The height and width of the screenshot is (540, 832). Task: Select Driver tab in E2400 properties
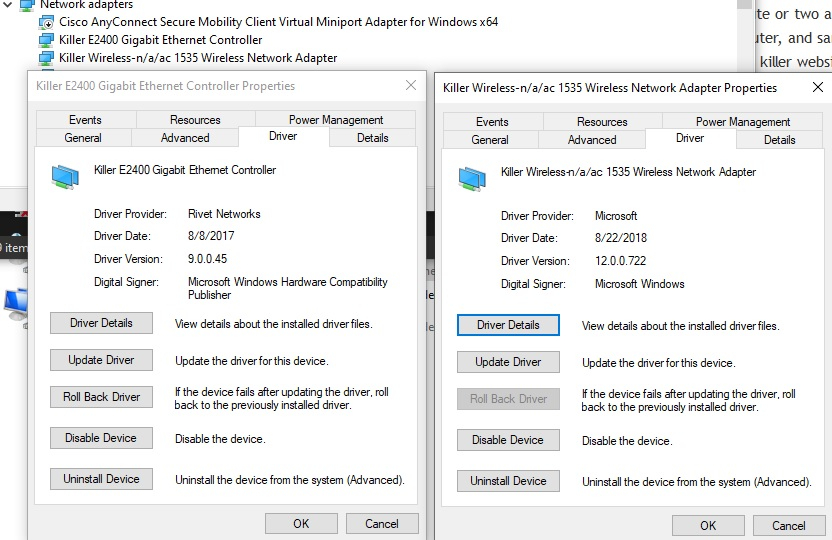(283, 136)
